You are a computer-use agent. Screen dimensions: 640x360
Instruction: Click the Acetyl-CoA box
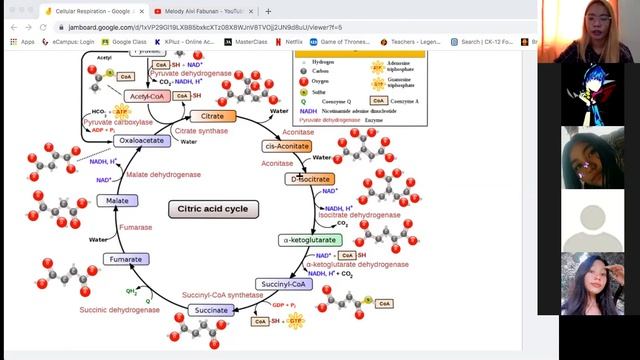(x=147, y=97)
